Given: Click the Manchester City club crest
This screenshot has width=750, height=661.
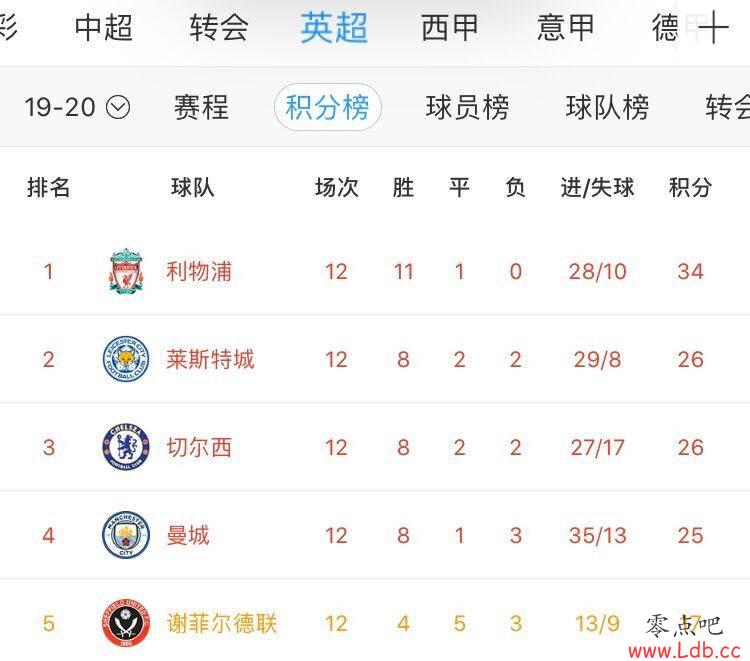Looking at the screenshot, I should pos(126,535).
